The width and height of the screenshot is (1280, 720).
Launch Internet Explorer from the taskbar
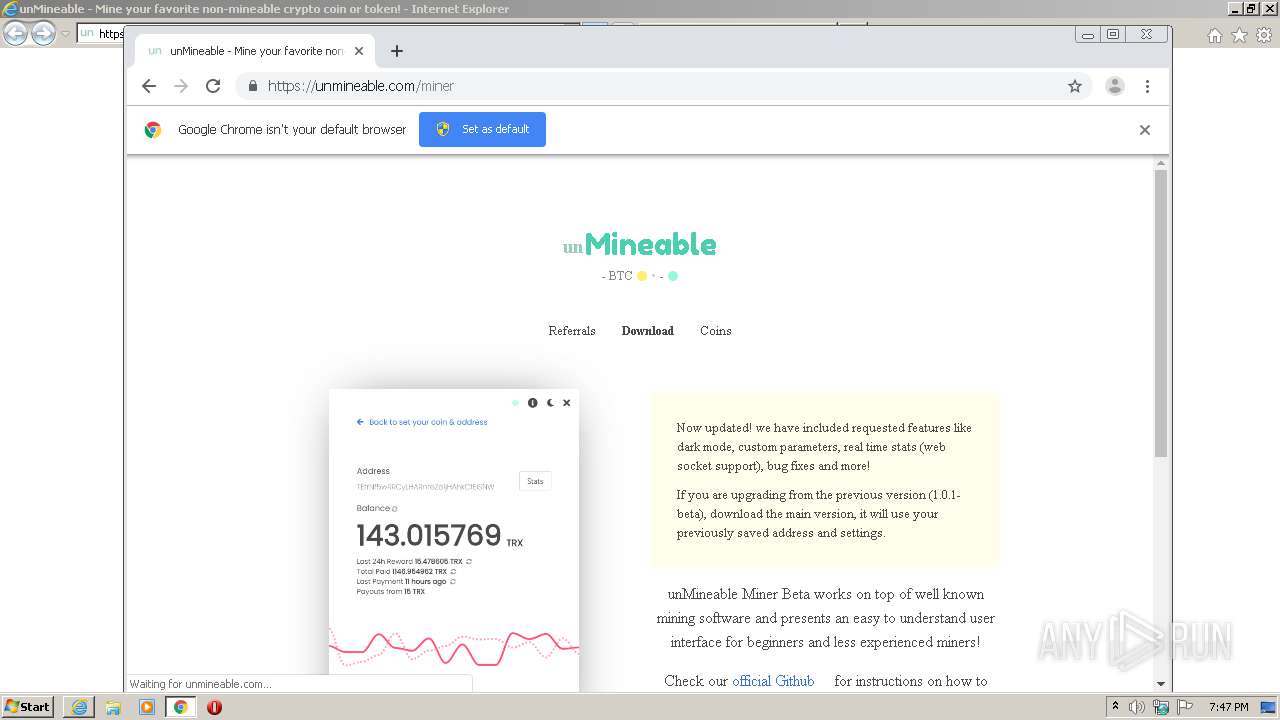[79, 707]
